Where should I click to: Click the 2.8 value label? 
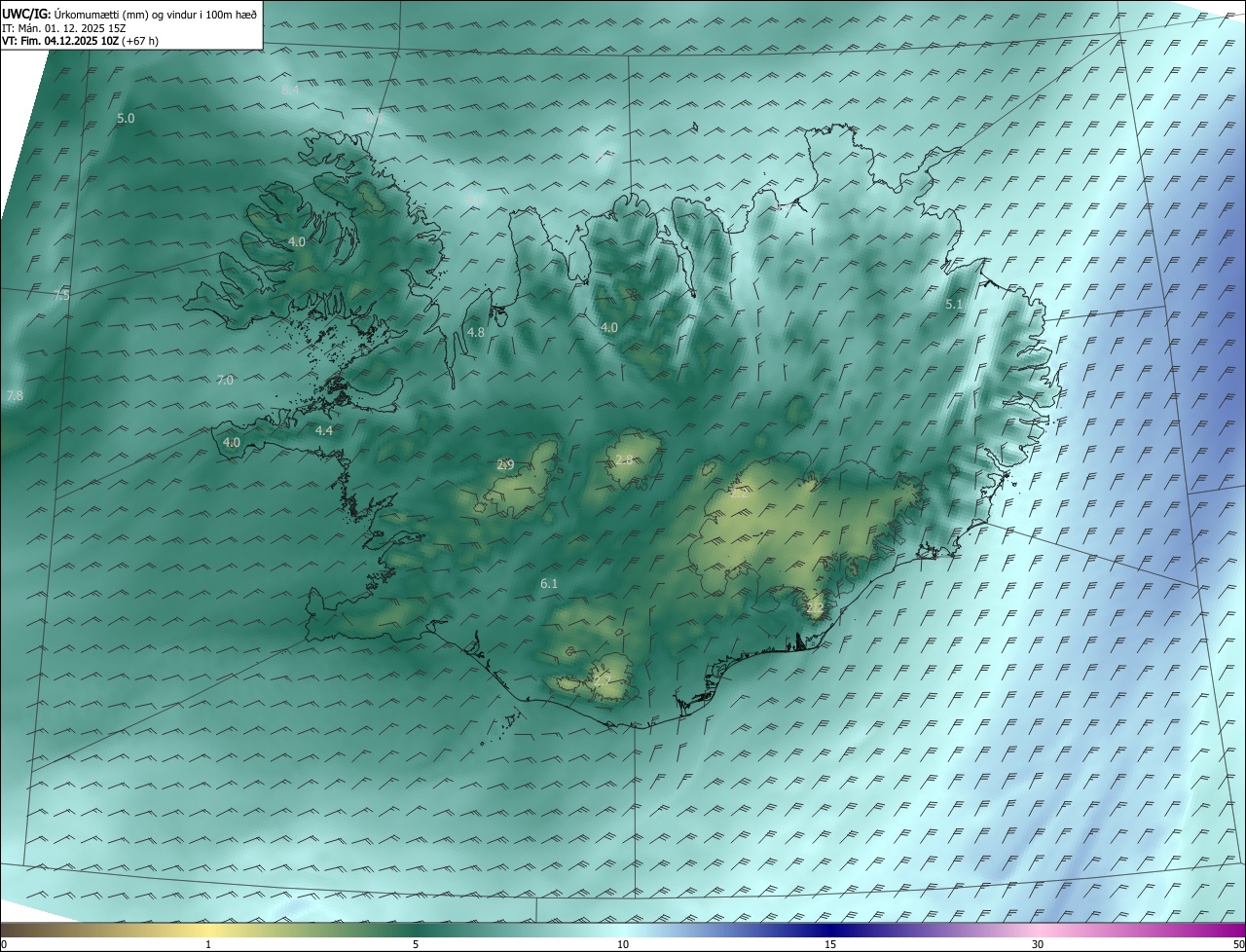pos(624,459)
